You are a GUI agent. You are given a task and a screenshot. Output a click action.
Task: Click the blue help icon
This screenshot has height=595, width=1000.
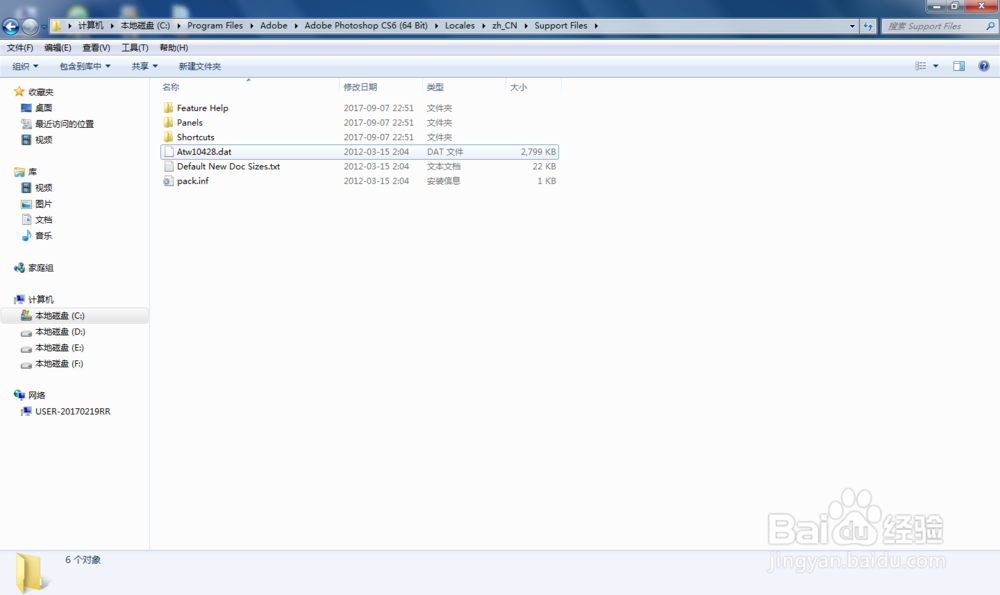(983, 66)
